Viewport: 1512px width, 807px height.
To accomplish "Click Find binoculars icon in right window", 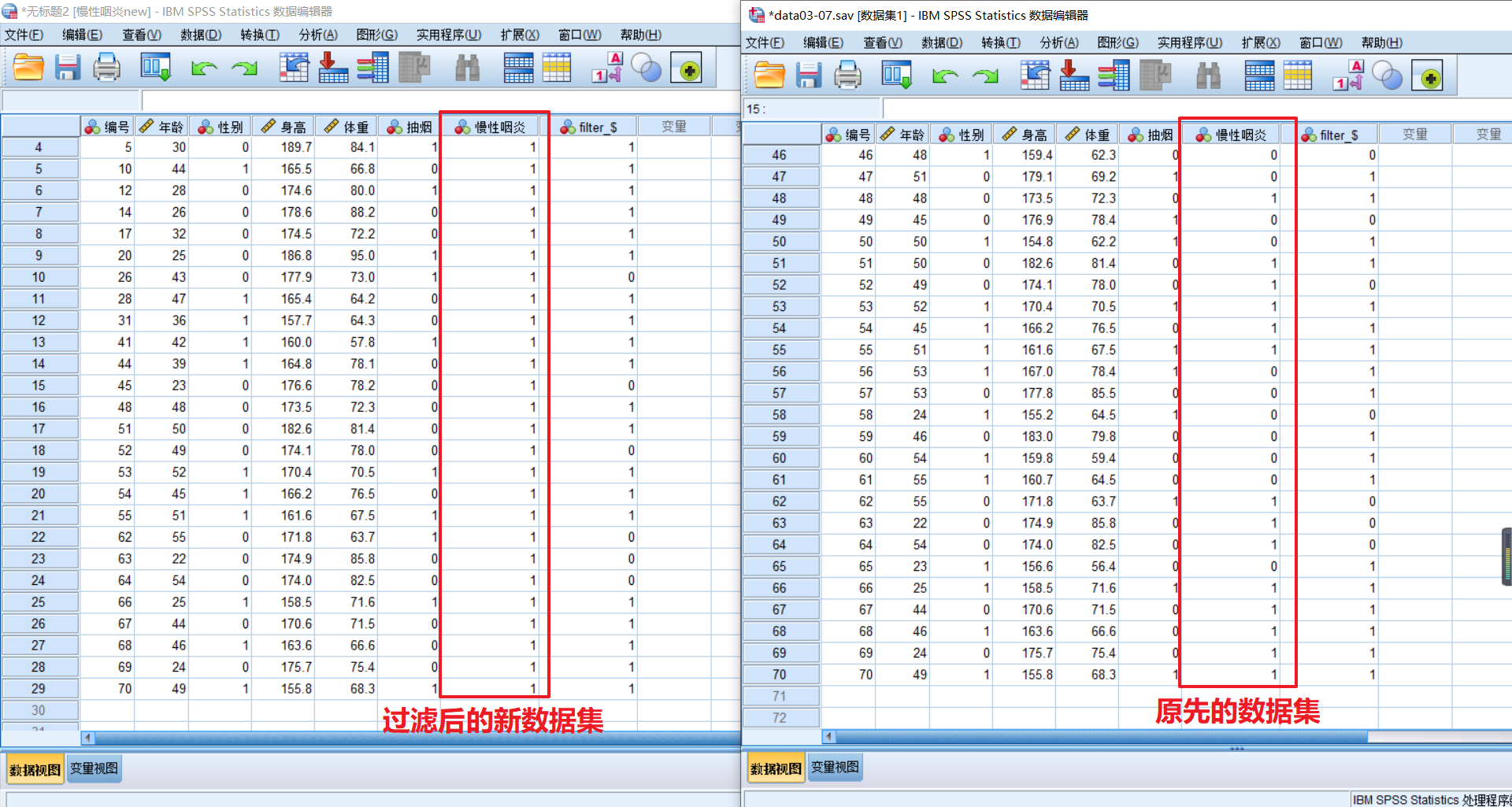I will coord(1209,76).
